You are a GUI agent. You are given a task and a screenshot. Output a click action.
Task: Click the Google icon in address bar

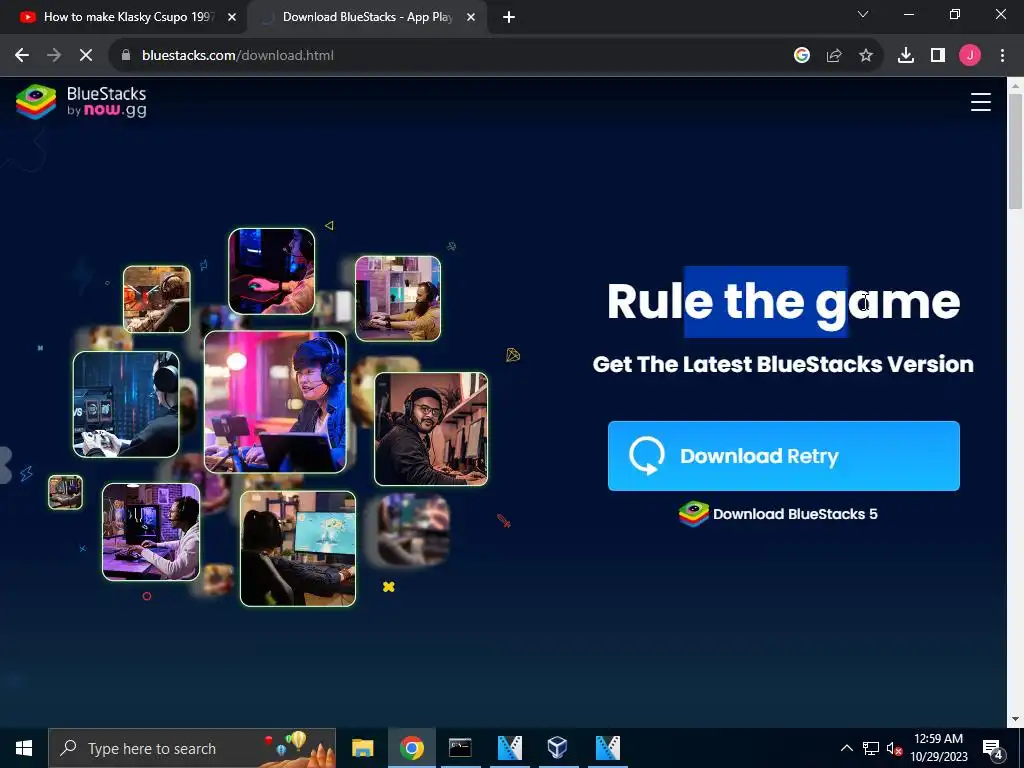(x=801, y=56)
